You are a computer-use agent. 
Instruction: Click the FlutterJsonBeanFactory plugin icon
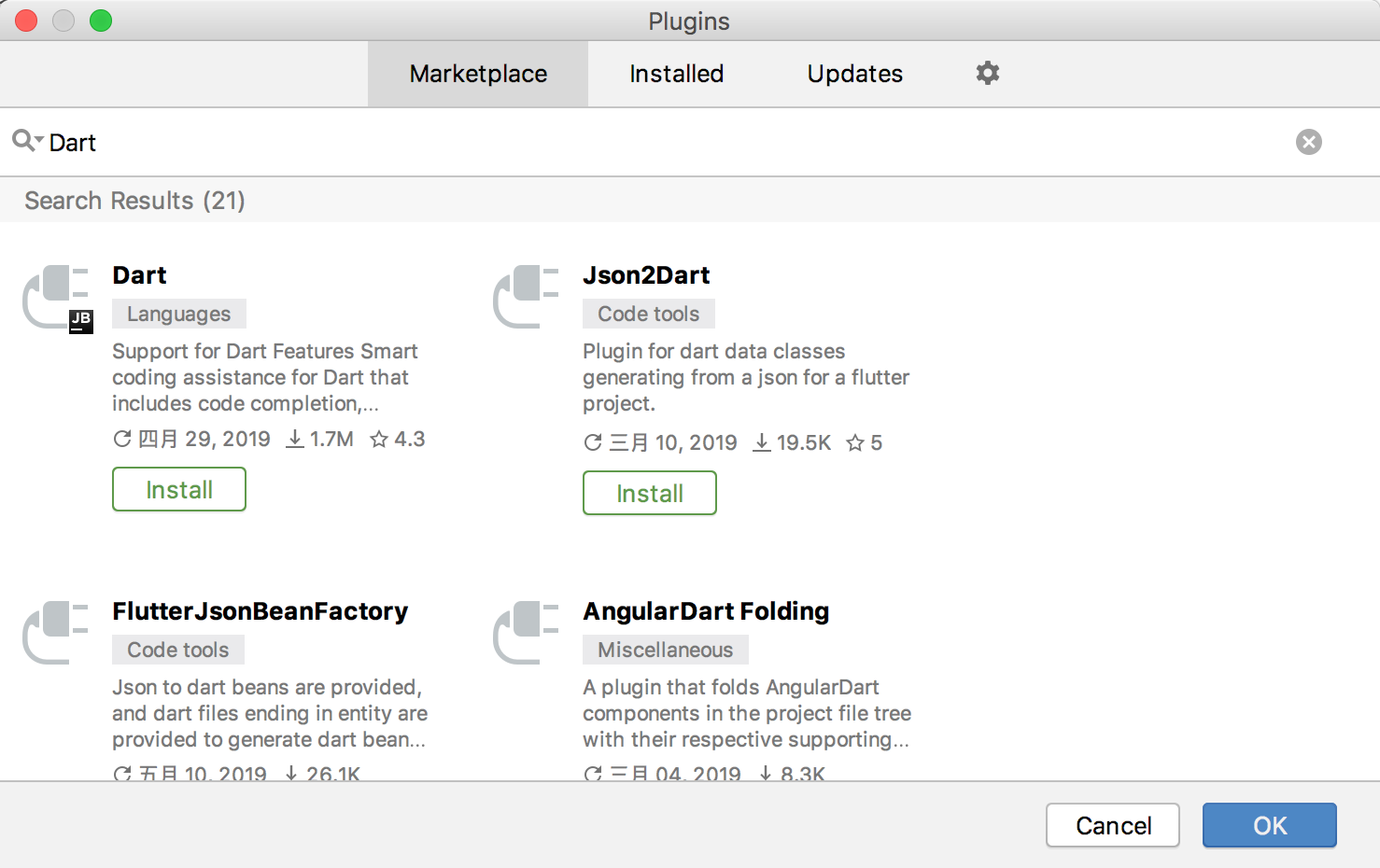click(56, 630)
